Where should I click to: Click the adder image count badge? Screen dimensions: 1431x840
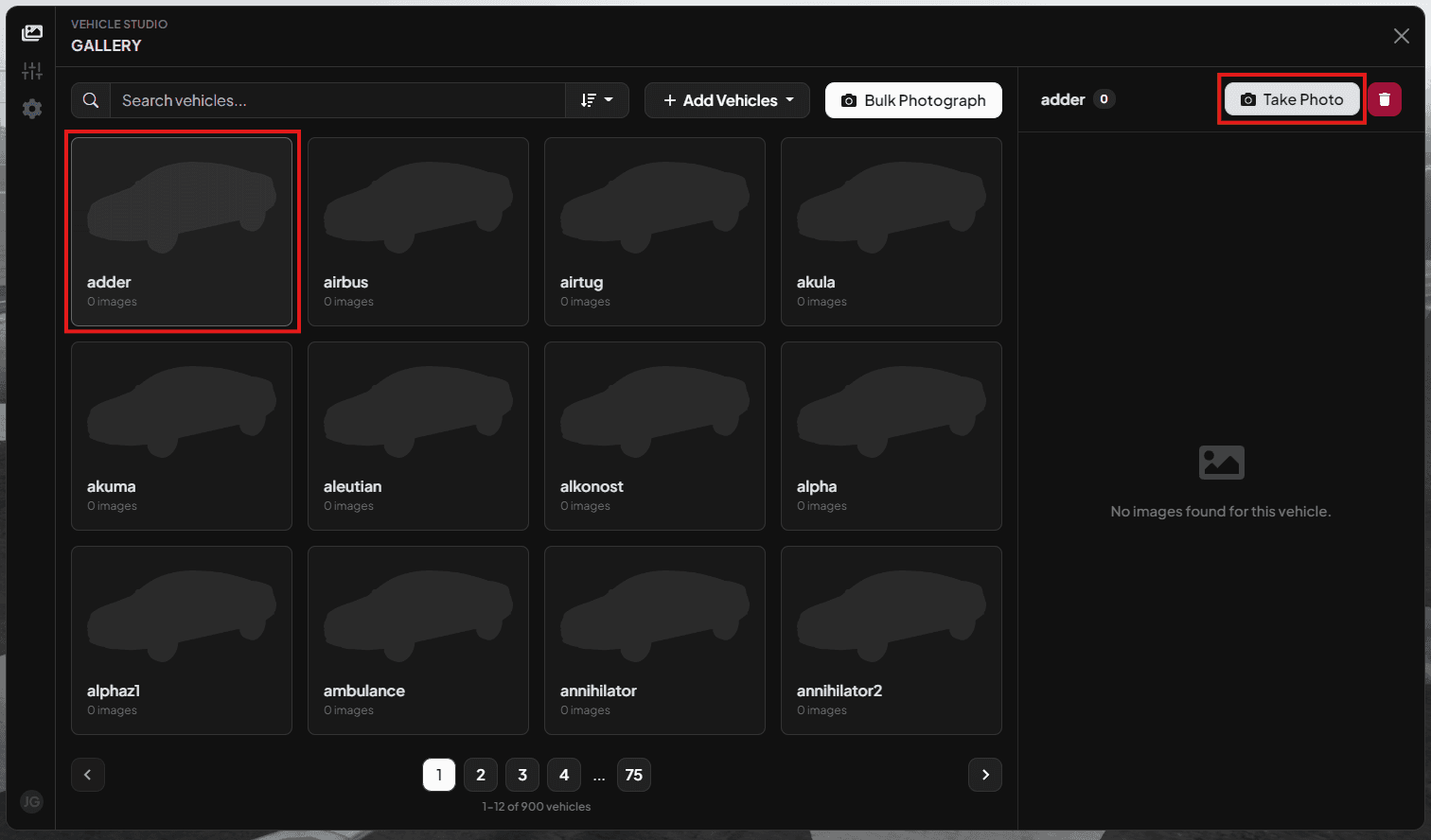[1104, 99]
